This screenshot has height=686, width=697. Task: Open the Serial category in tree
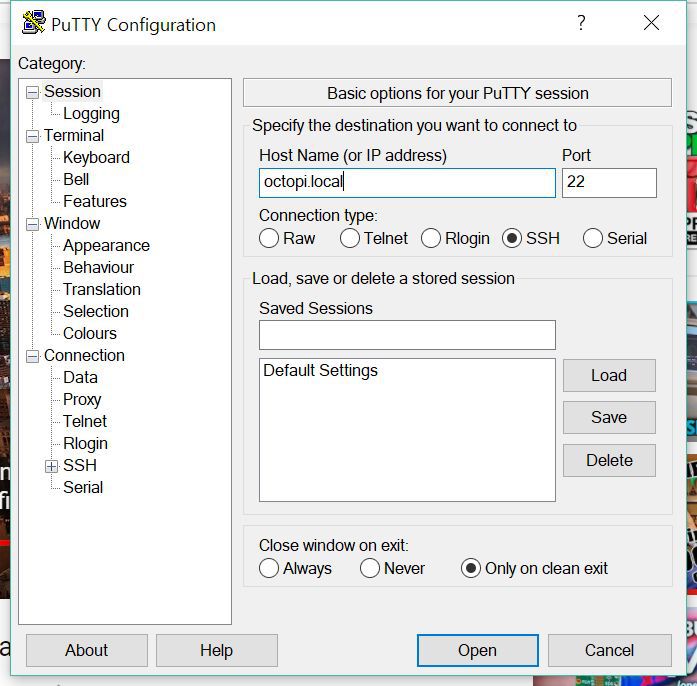(x=83, y=487)
